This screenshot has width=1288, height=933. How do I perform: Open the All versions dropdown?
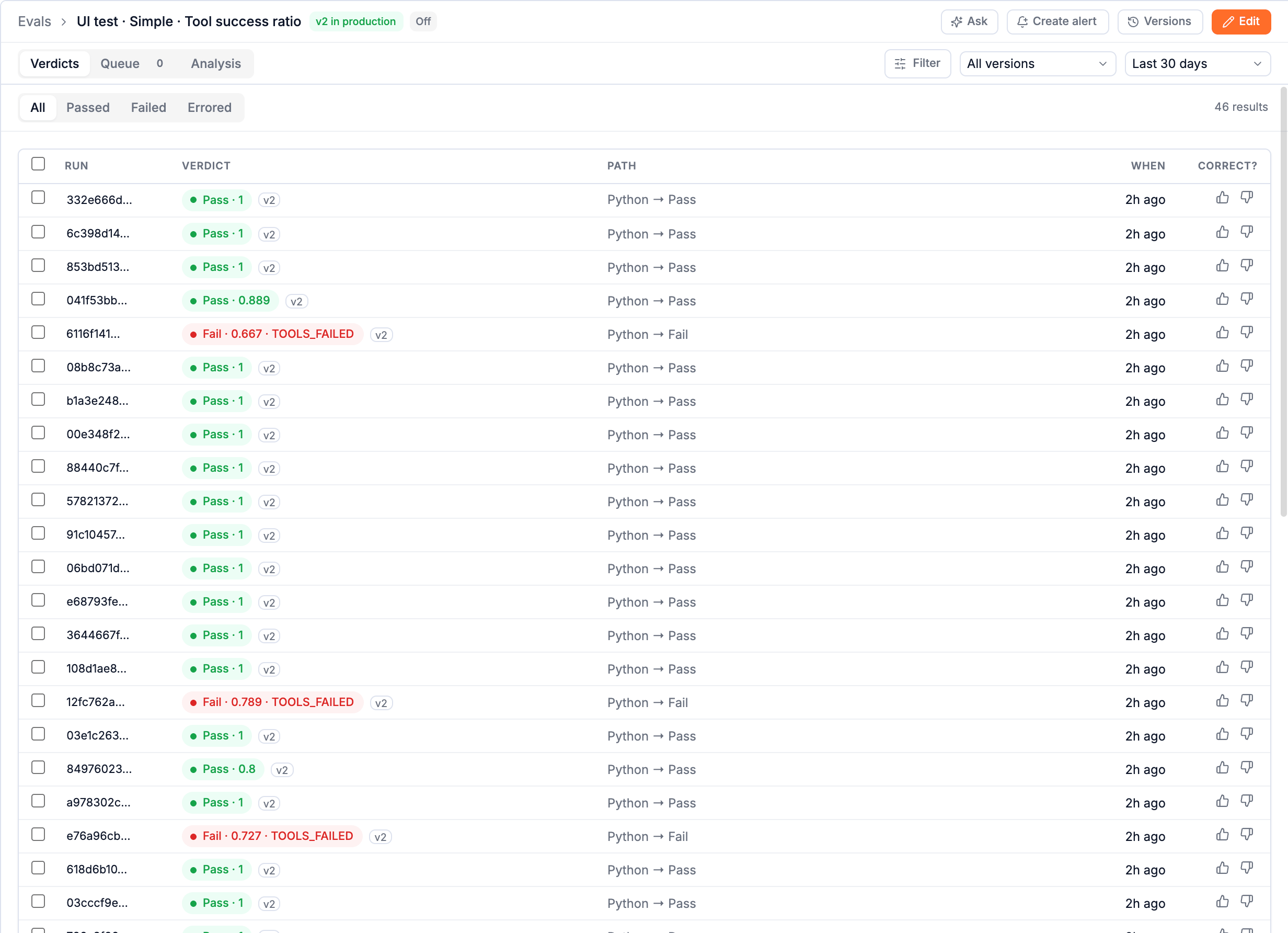point(1037,64)
